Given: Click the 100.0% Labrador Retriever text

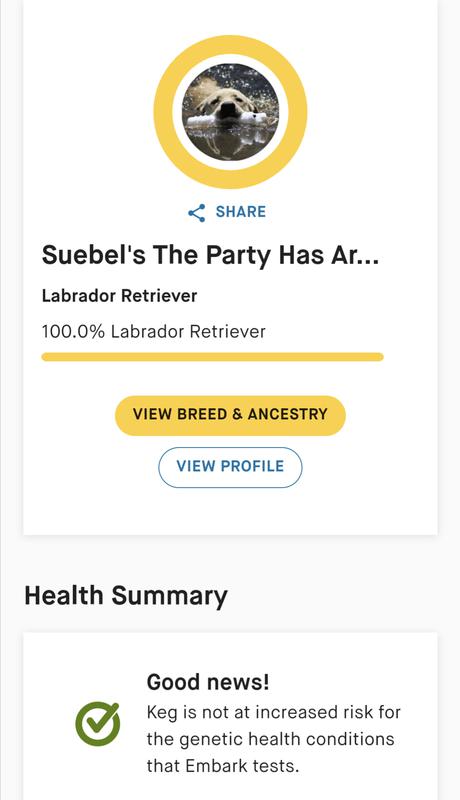Looking at the screenshot, I should (154, 332).
